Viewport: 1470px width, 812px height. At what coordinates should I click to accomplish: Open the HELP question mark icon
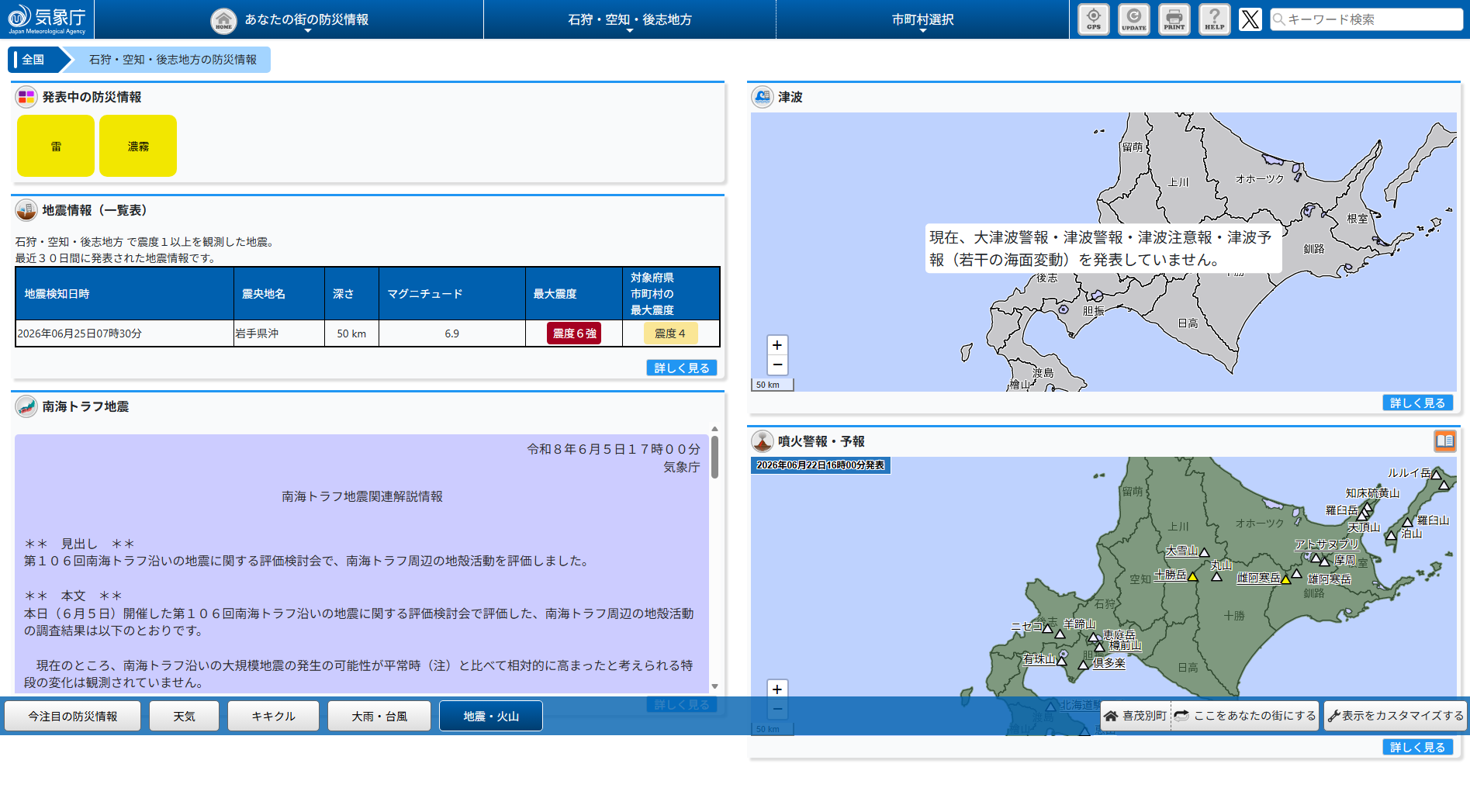(1215, 19)
